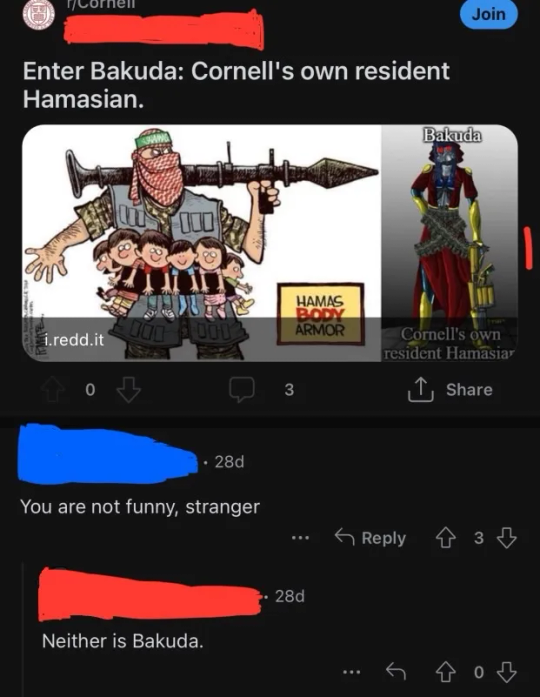Upvote the Enter Bakuda post
Screen dimensions: 540x697
(x=52, y=390)
